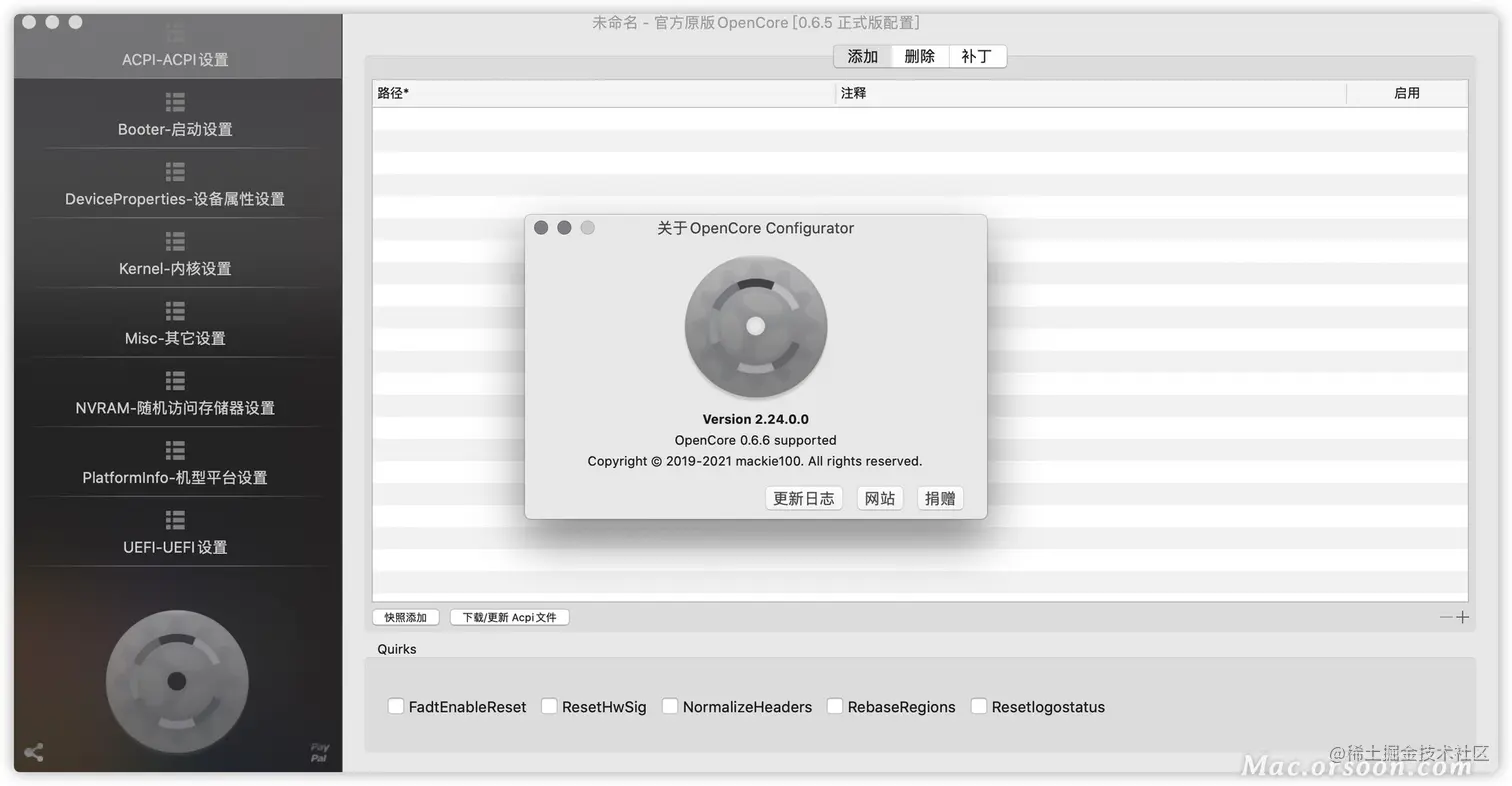
Task: Click the Version 2.24.0.0 text
Action: pos(756,419)
